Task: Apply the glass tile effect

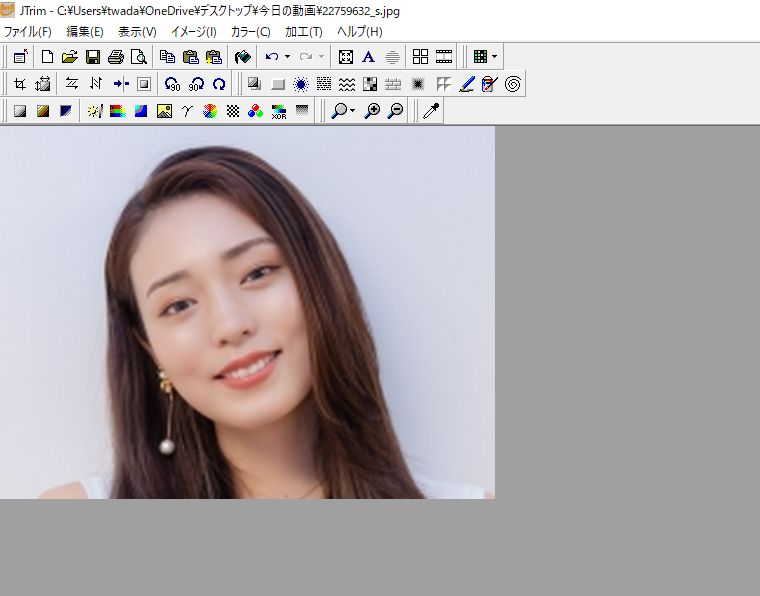Action: pos(443,84)
